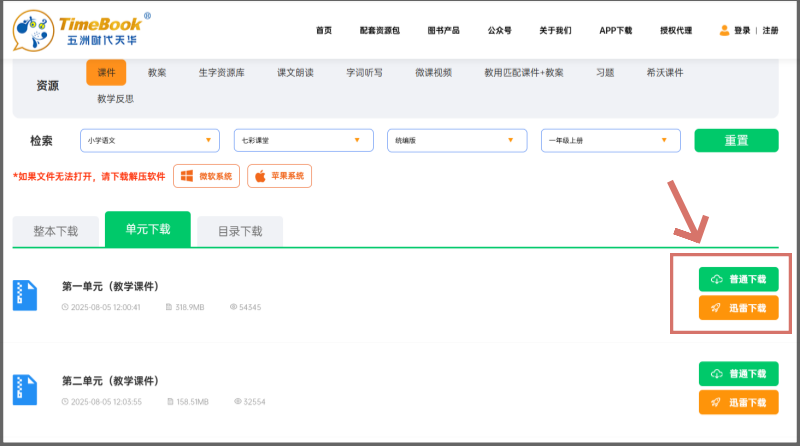Screen dimensions: 800x446
Task: Click the zip file icon for 第二单元
Action: tap(25, 389)
